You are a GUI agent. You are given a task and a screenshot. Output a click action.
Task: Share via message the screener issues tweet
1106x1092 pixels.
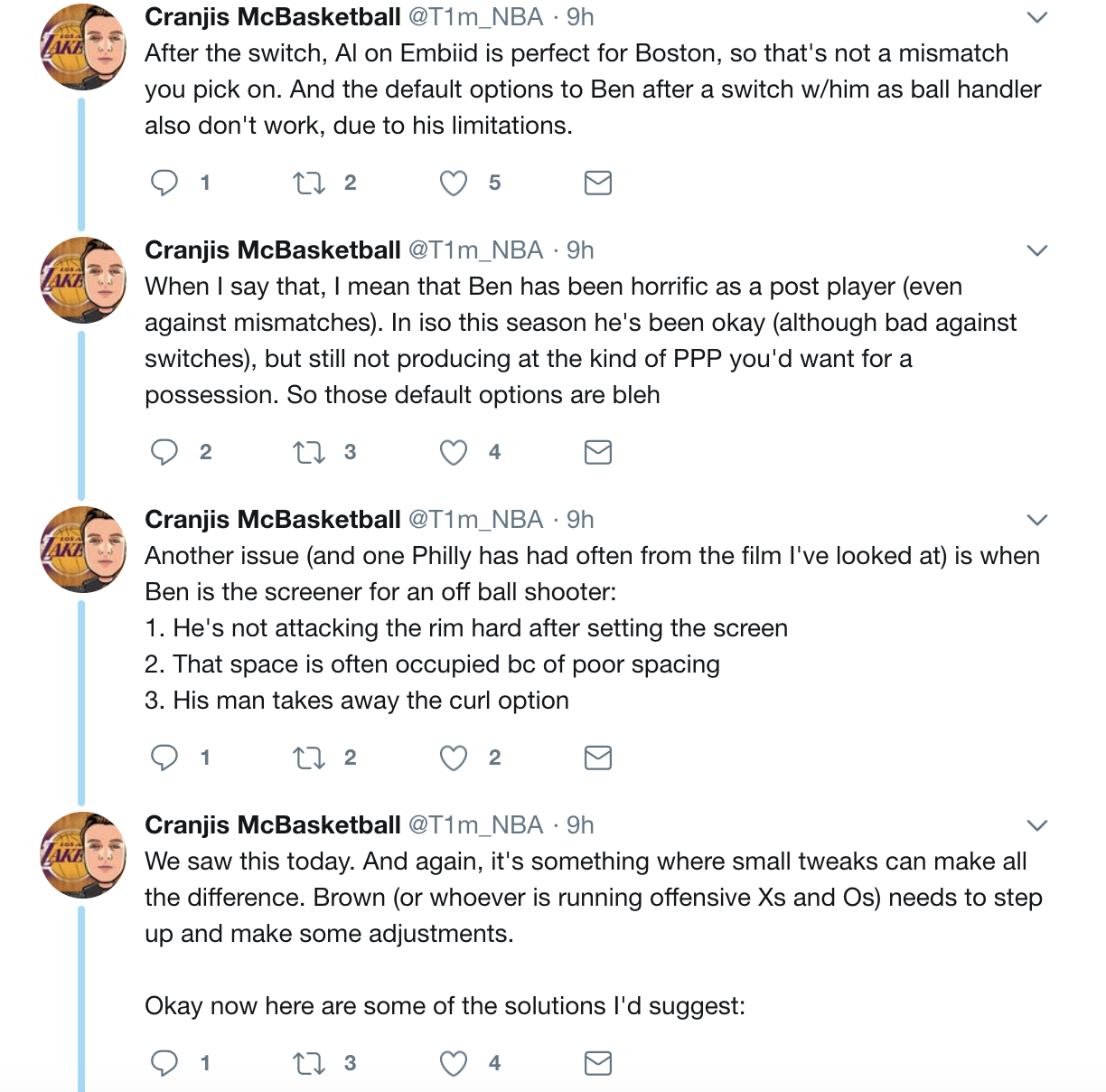(x=598, y=758)
